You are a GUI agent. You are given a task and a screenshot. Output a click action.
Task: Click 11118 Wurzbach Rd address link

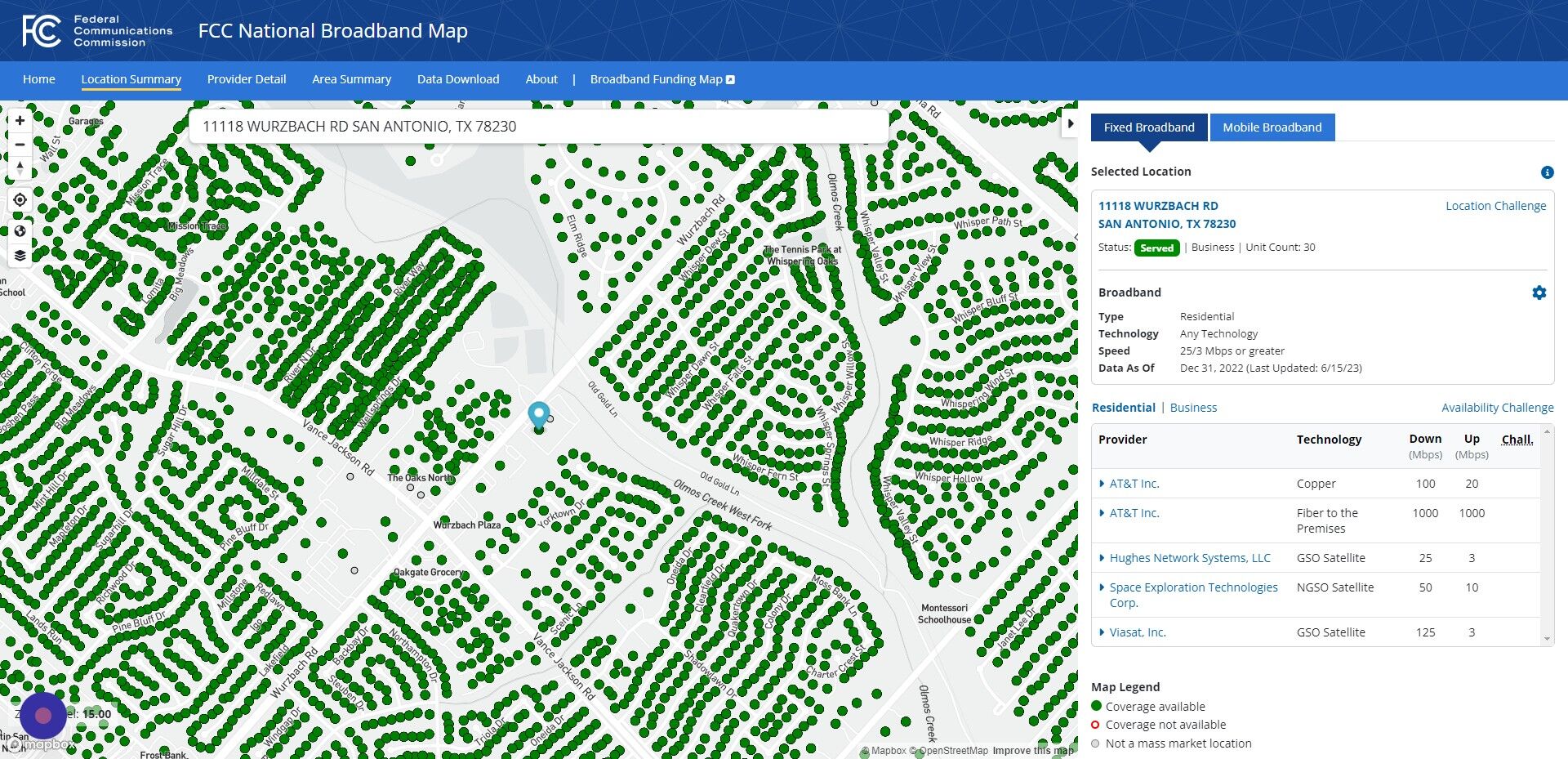[1167, 215]
